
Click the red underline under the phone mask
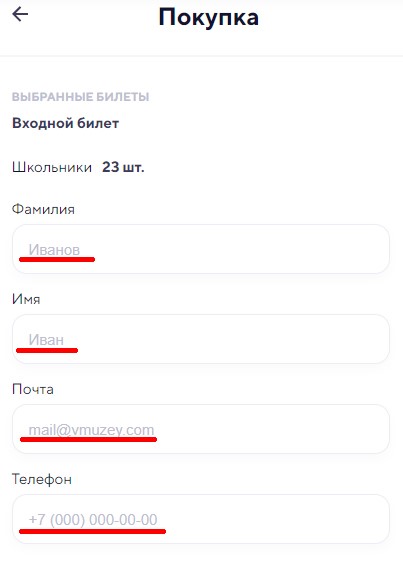(x=92, y=531)
